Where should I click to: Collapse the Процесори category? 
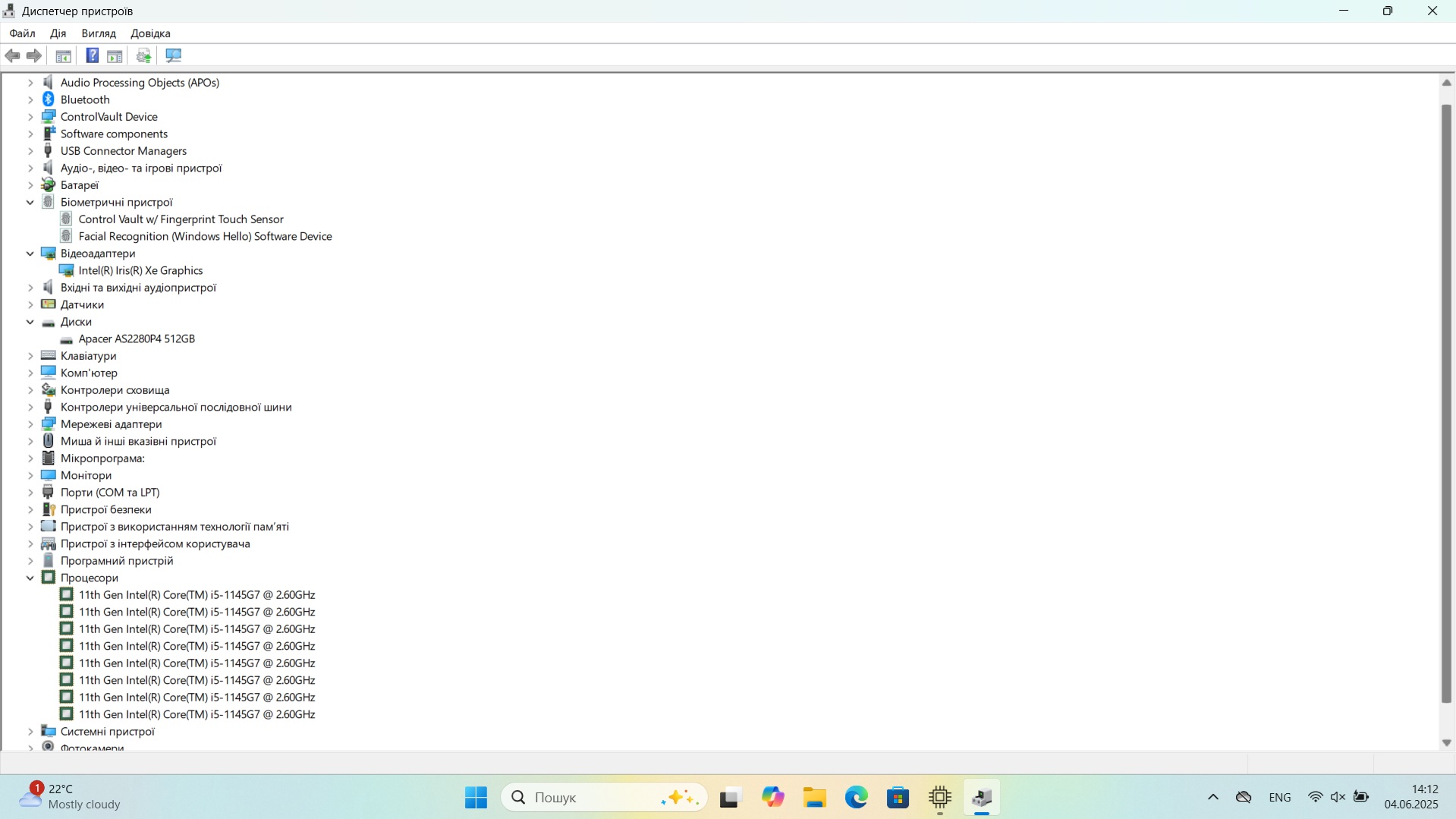[30, 578]
